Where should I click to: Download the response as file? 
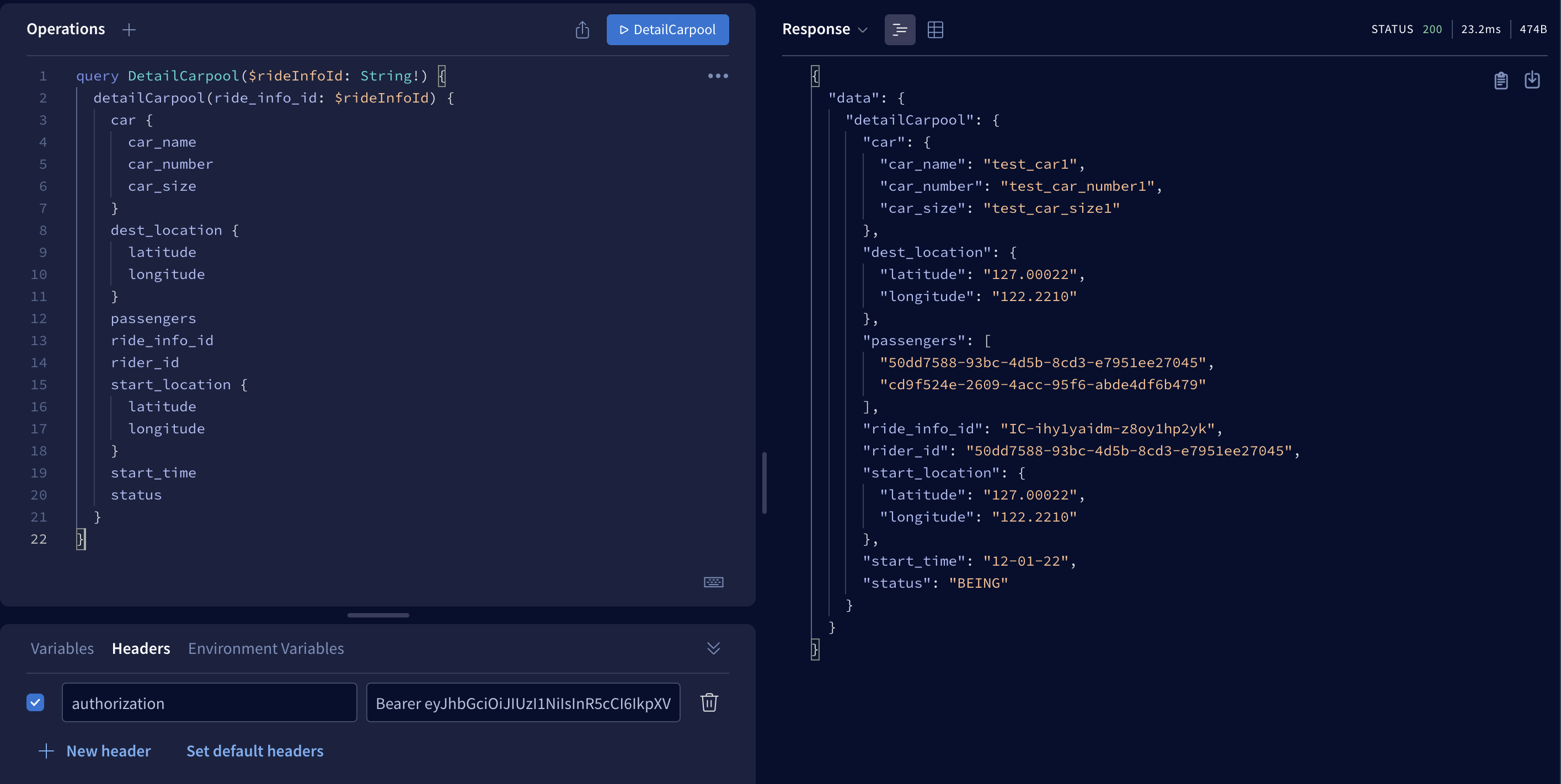1532,80
